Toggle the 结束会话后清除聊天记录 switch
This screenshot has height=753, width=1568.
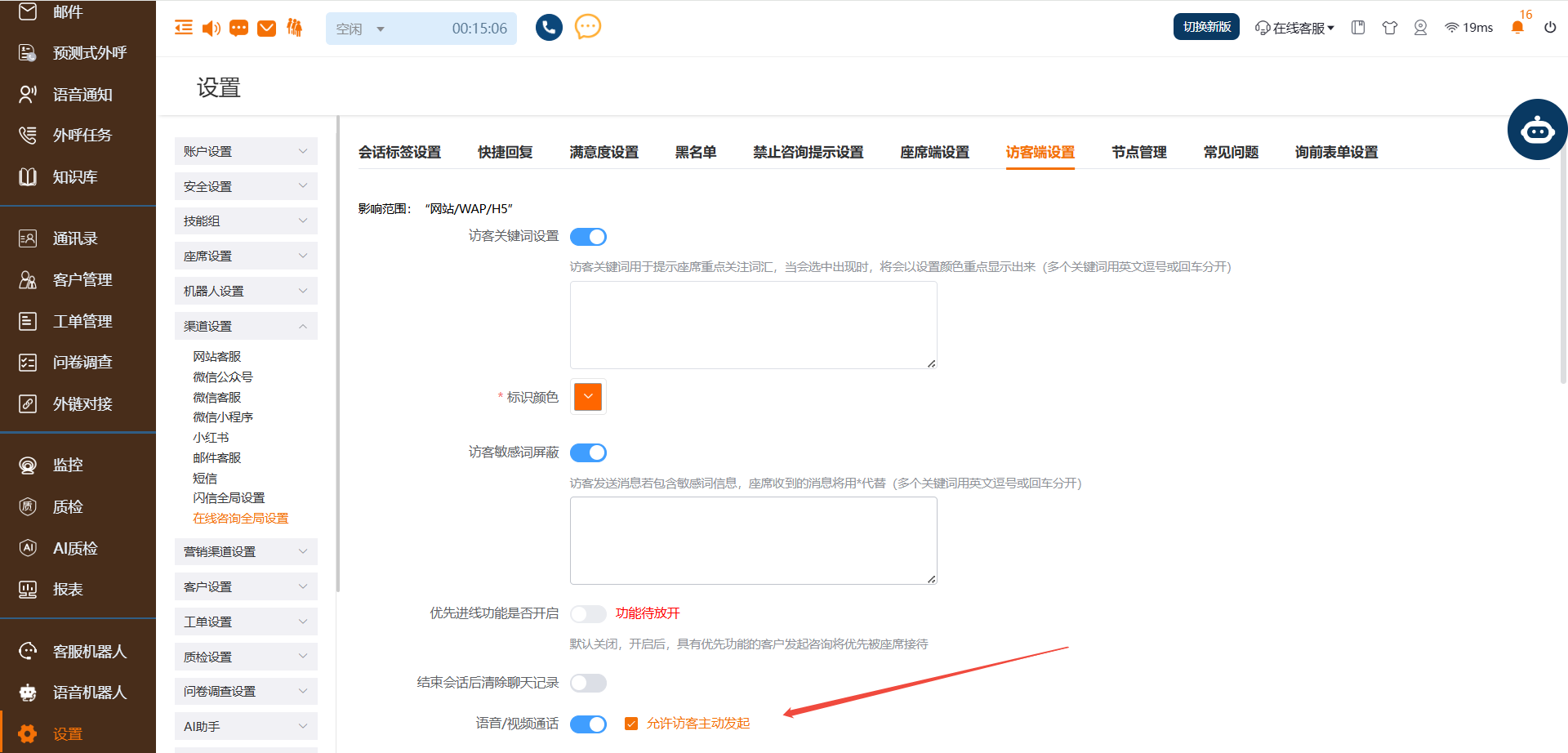click(588, 683)
